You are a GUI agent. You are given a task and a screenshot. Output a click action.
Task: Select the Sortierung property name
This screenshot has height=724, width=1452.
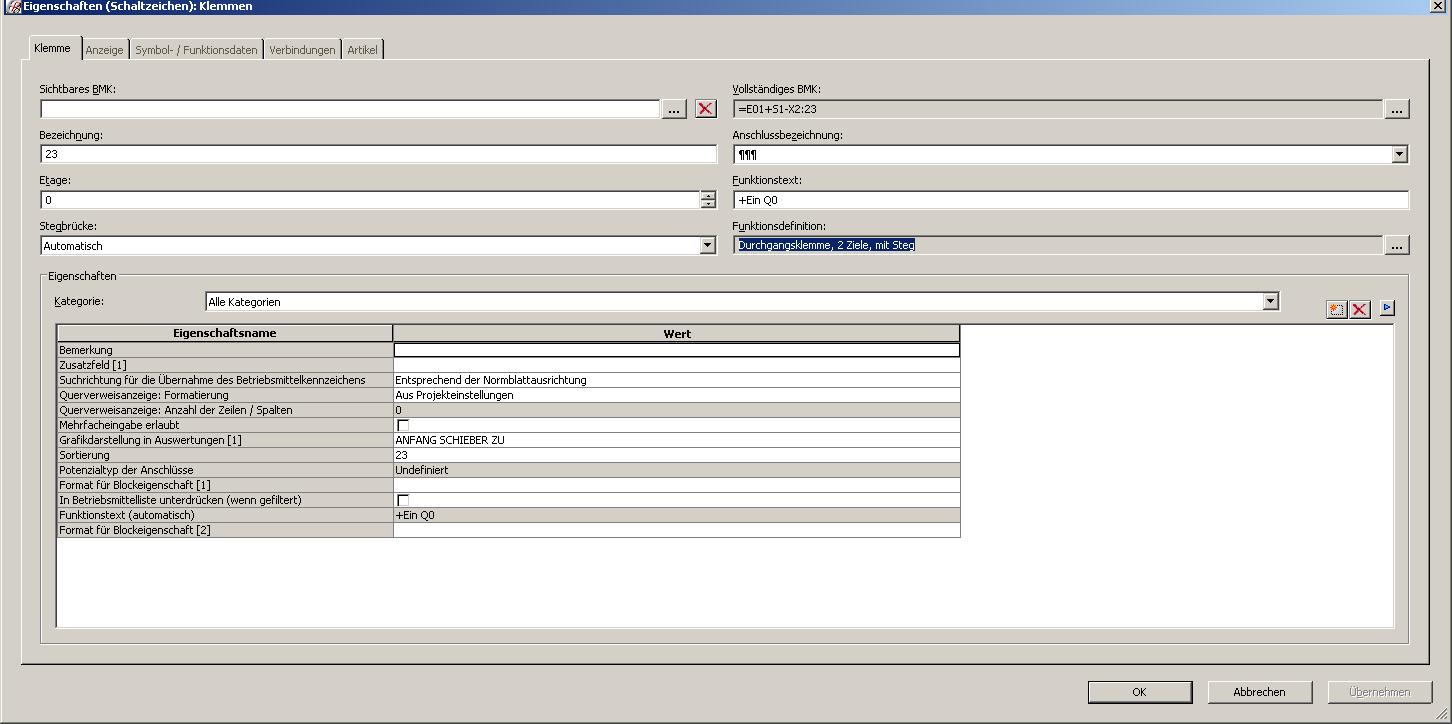tap(225, 455)
